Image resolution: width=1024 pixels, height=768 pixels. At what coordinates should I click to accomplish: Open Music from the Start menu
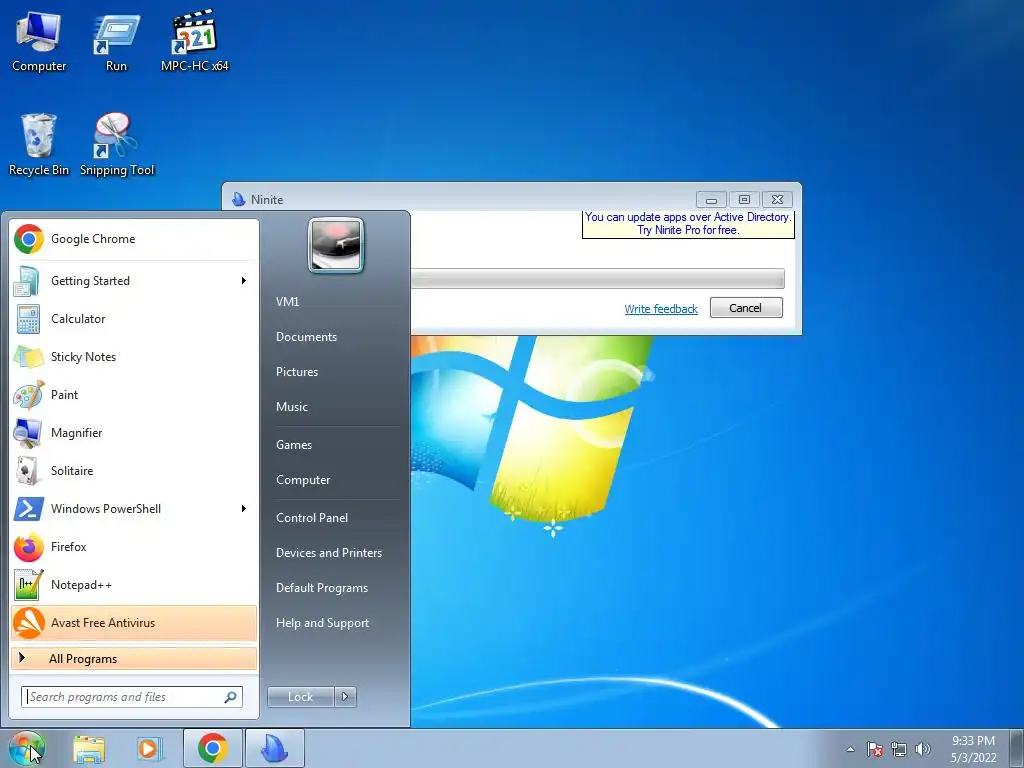(292, 407)
